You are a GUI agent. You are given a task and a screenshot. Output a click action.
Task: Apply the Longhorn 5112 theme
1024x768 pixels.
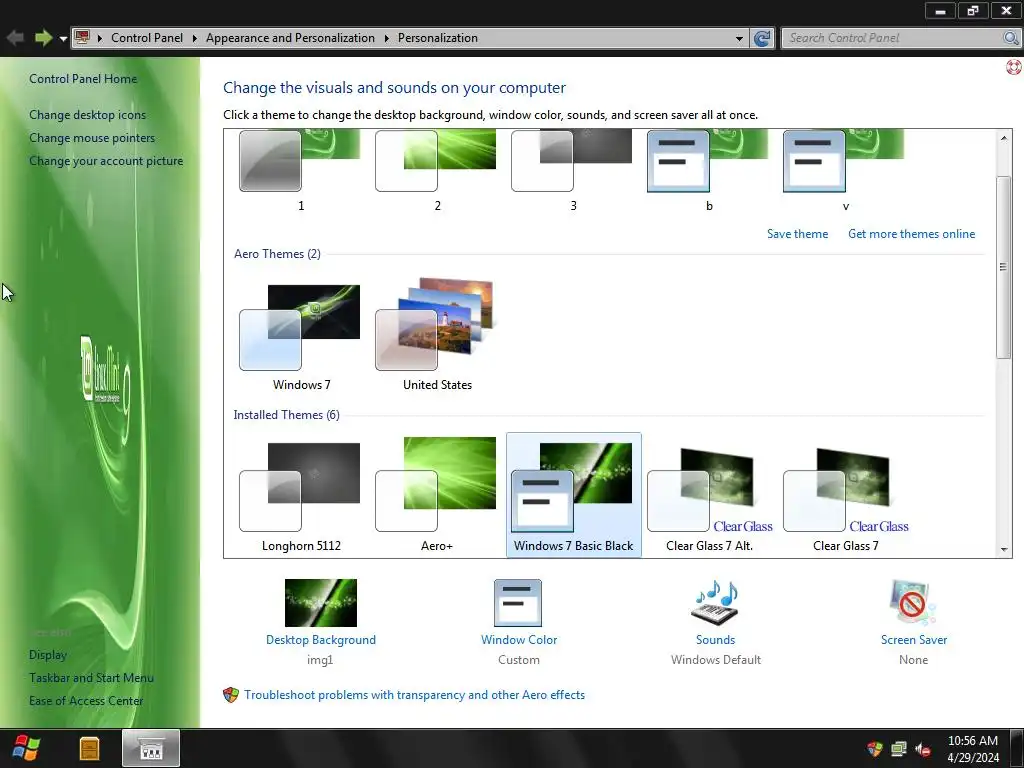(300, 496)
